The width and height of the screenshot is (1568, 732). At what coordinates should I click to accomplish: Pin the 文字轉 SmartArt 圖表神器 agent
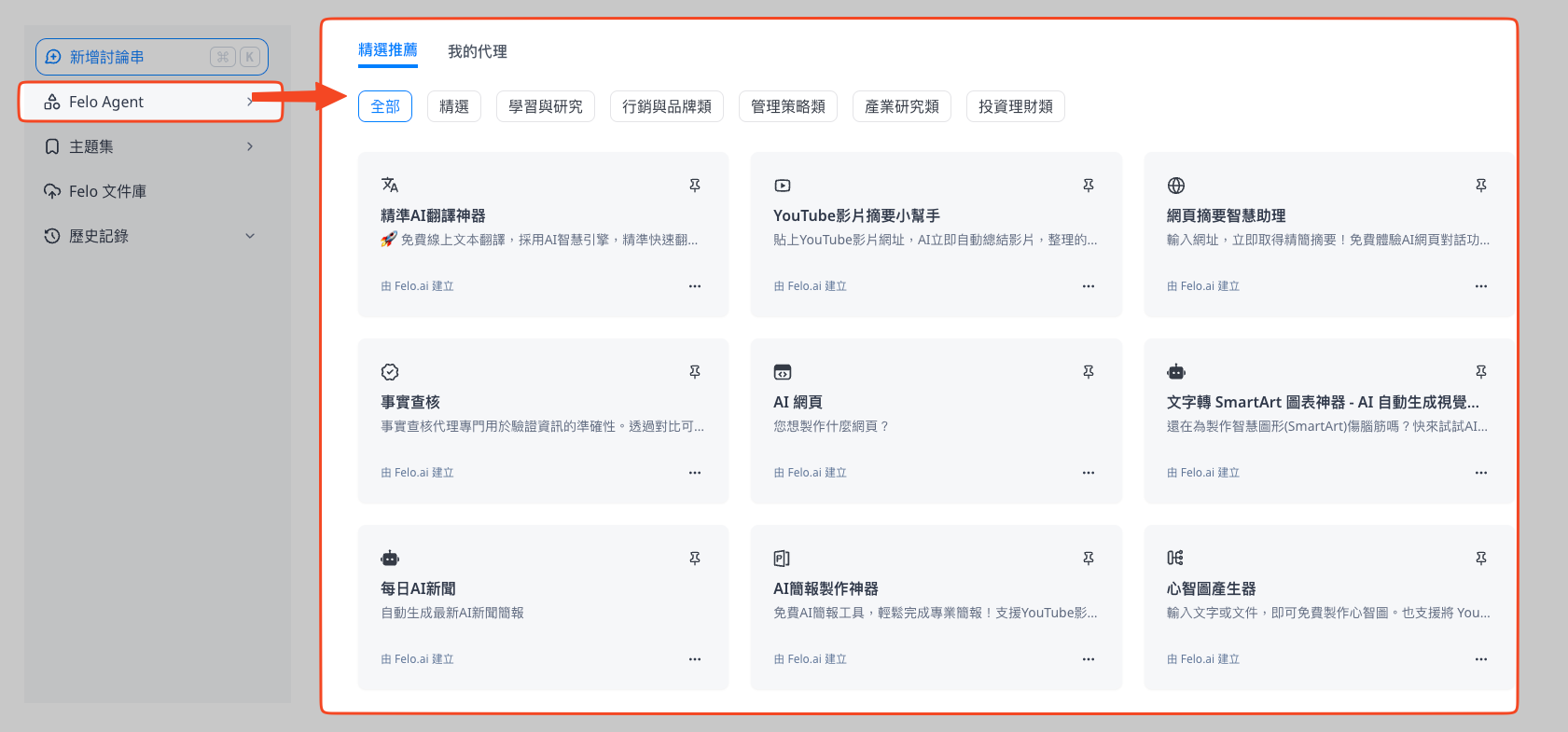1481,372
